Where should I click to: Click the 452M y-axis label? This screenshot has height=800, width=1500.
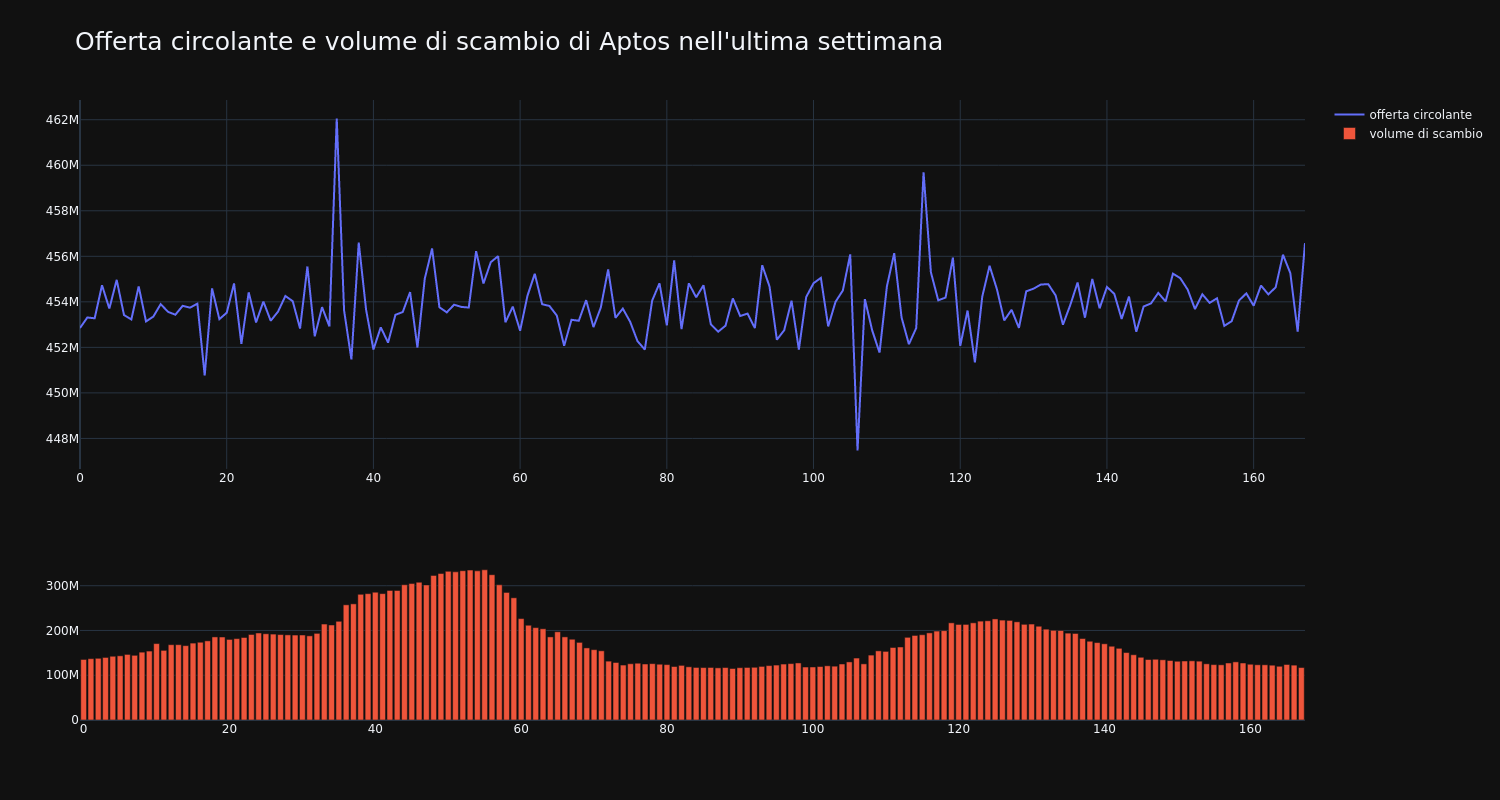click(62, 348)
